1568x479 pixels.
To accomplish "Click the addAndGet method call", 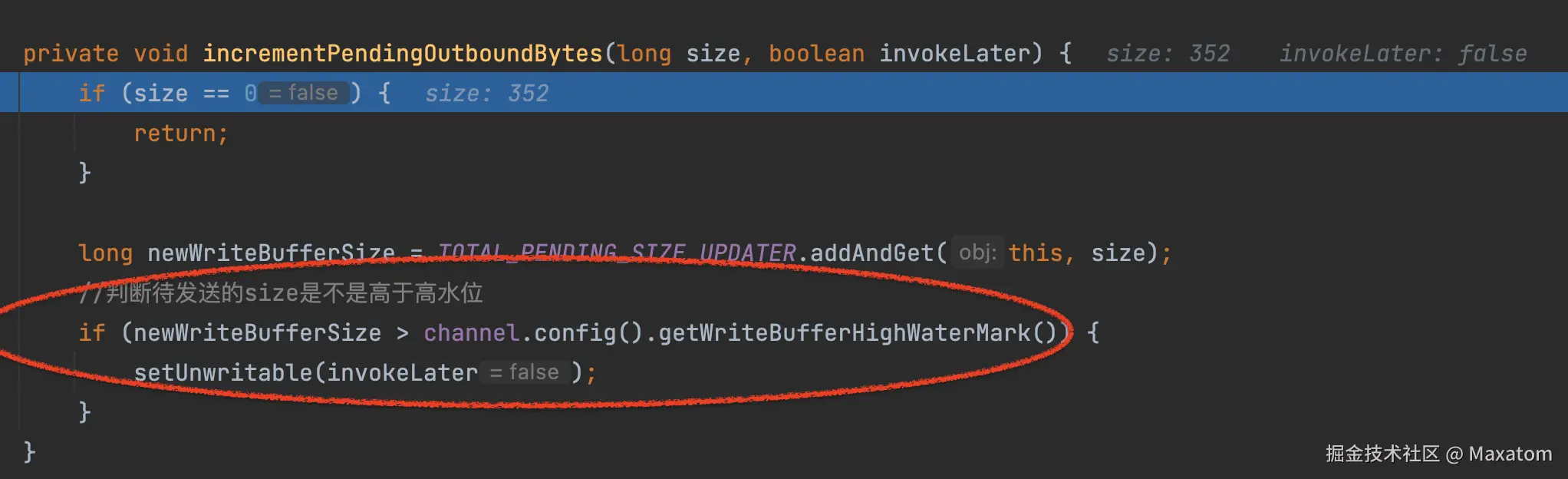I will point(871,253).
